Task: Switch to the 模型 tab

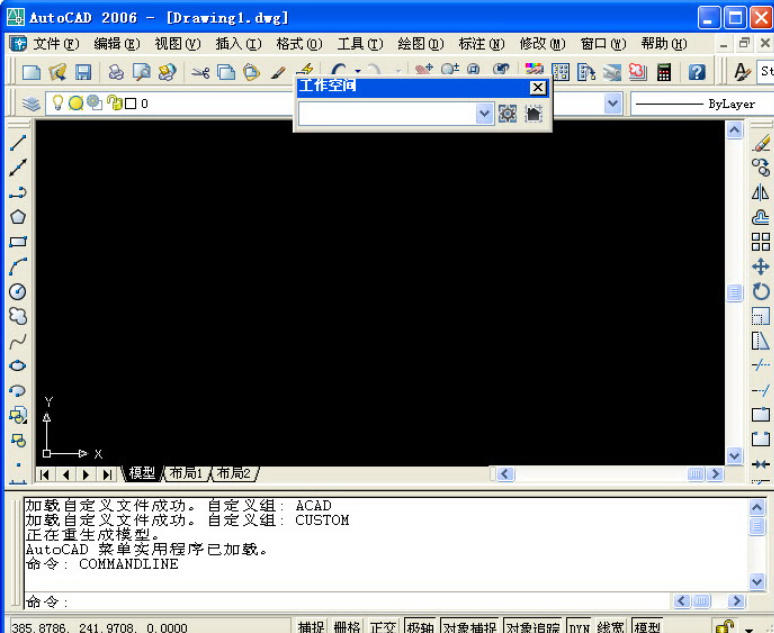Action: [142, 474]
